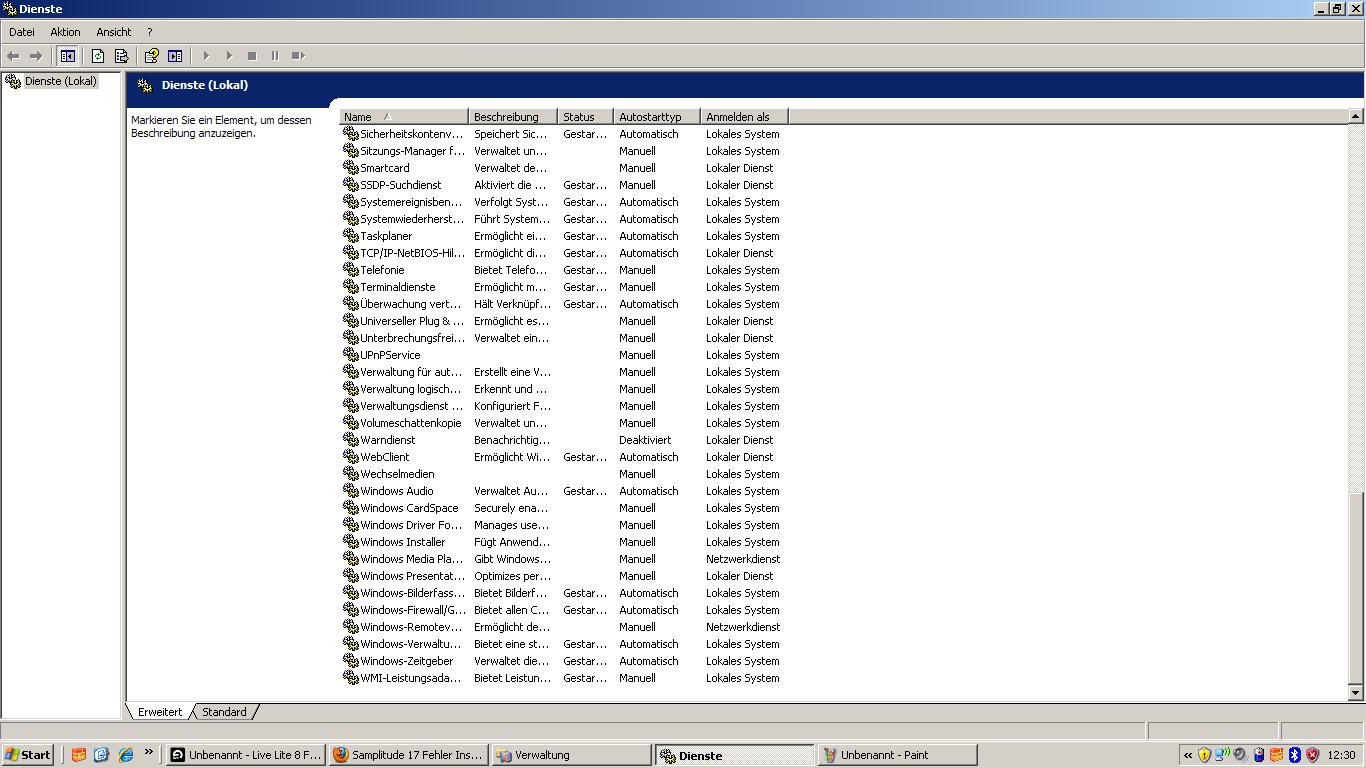1366x768 pixels.
Task: Open the ? help menu
Action: (150, 32)
